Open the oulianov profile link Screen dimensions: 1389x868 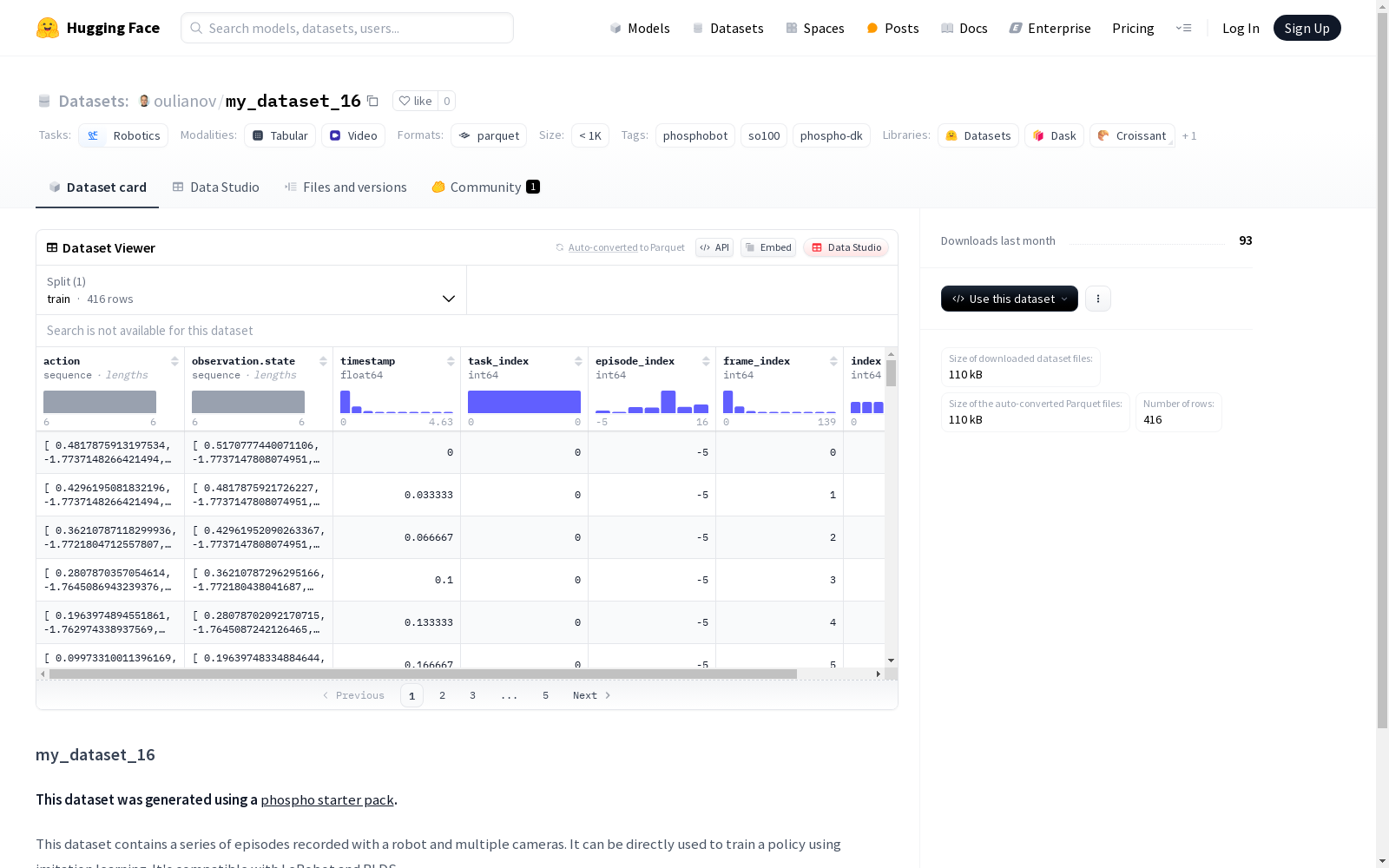(185, 101)
